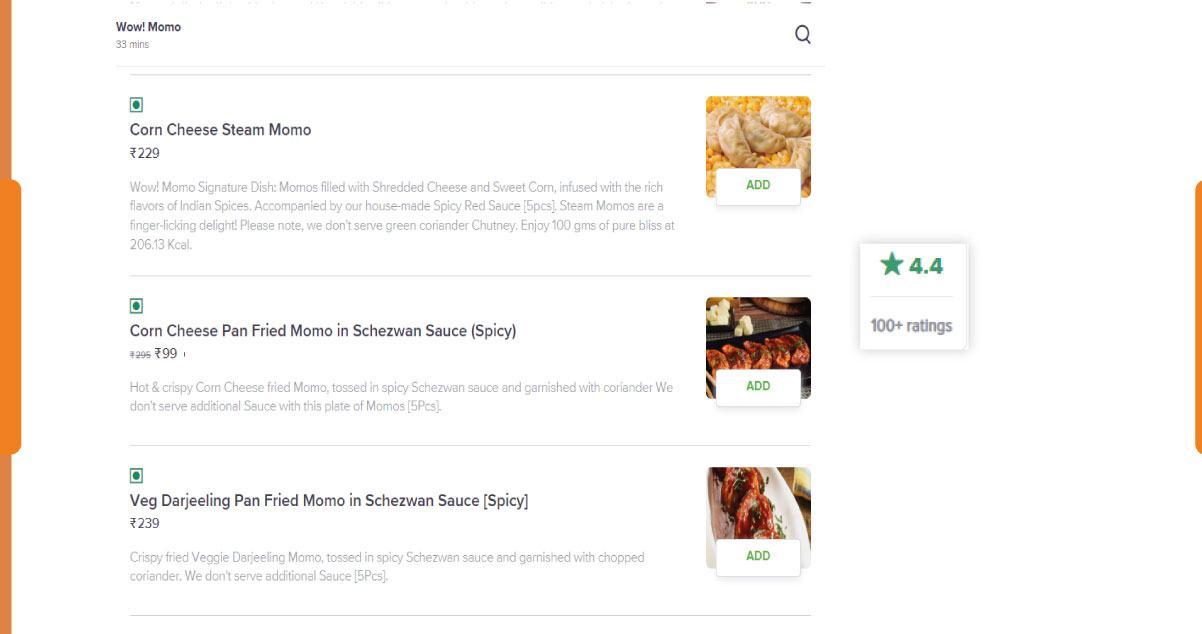Viewport: 1202px width, 634px height.
Task: Click the veg icon beside Corn Cheese Pan Fried Momo
Action: (135, 306)
